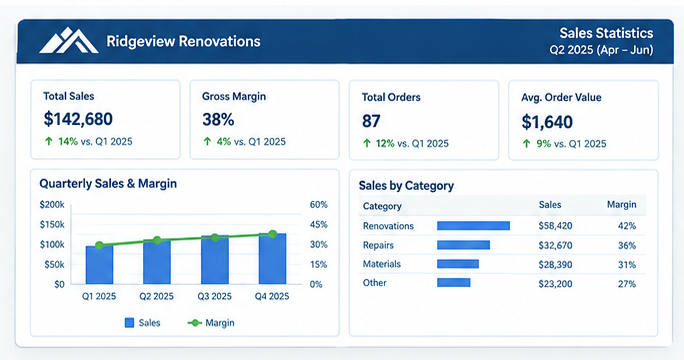Image resolution: width=684 pixels, height=360 pixels.
Task: Click the Sales column header
Action: (x=550, y=205)
